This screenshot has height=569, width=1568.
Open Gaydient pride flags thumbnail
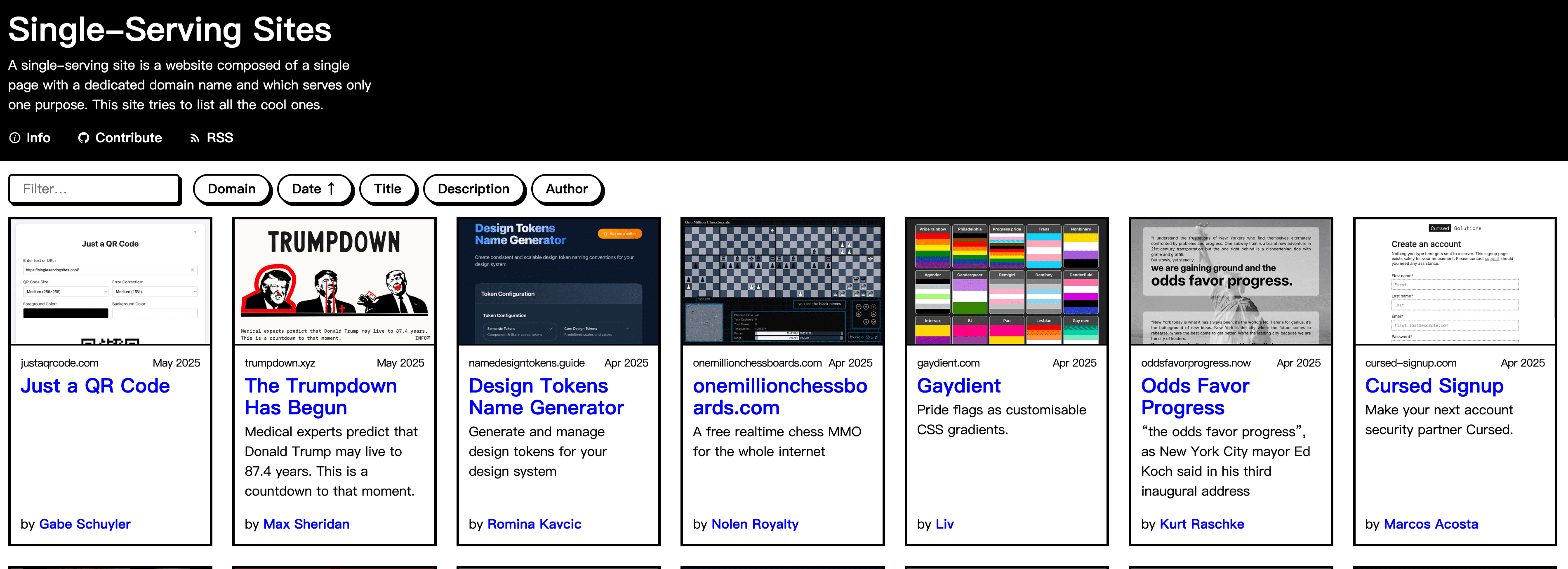(x=1006, y=282)
